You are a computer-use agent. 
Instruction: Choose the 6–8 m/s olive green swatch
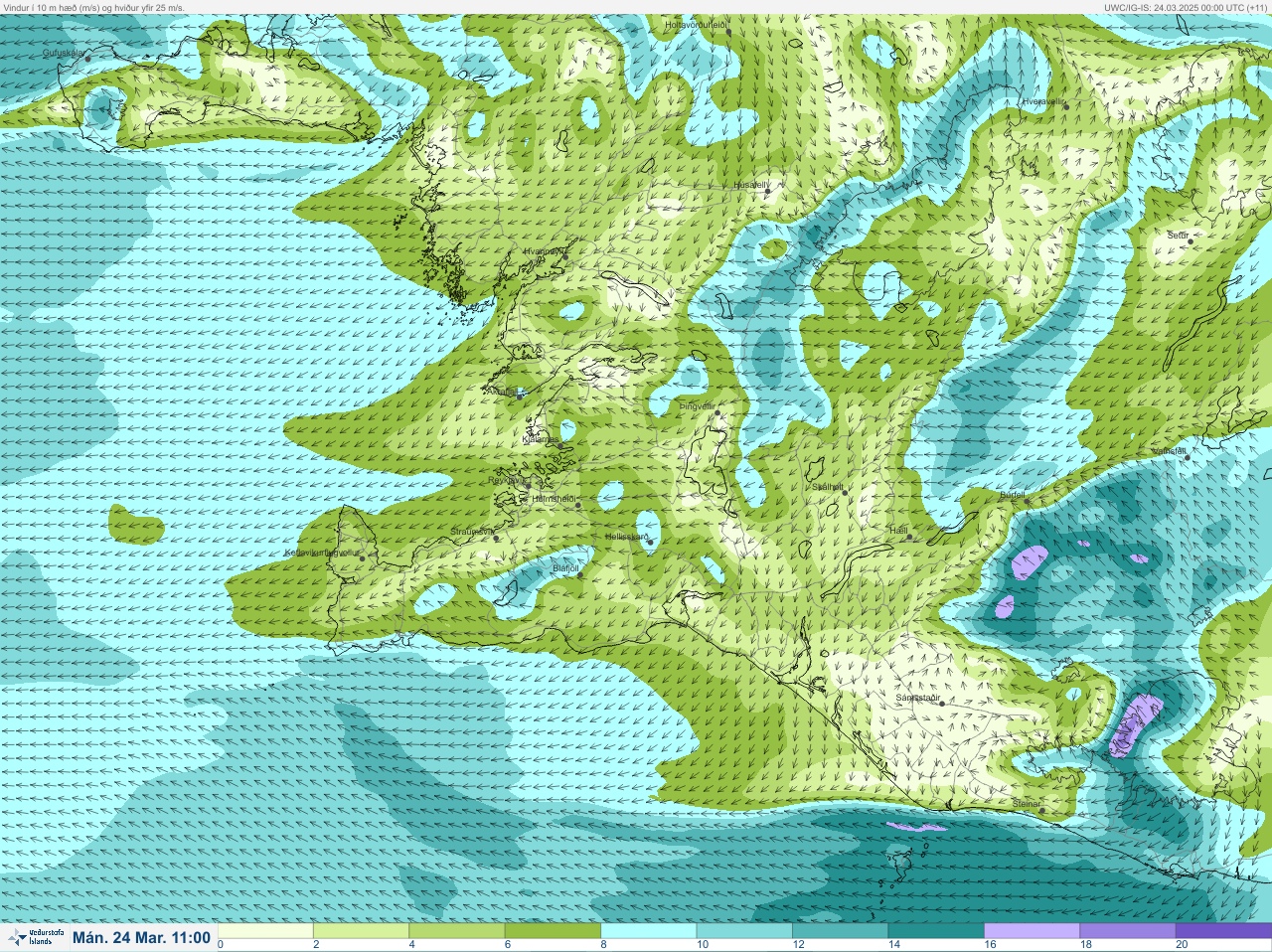(554, 931)
